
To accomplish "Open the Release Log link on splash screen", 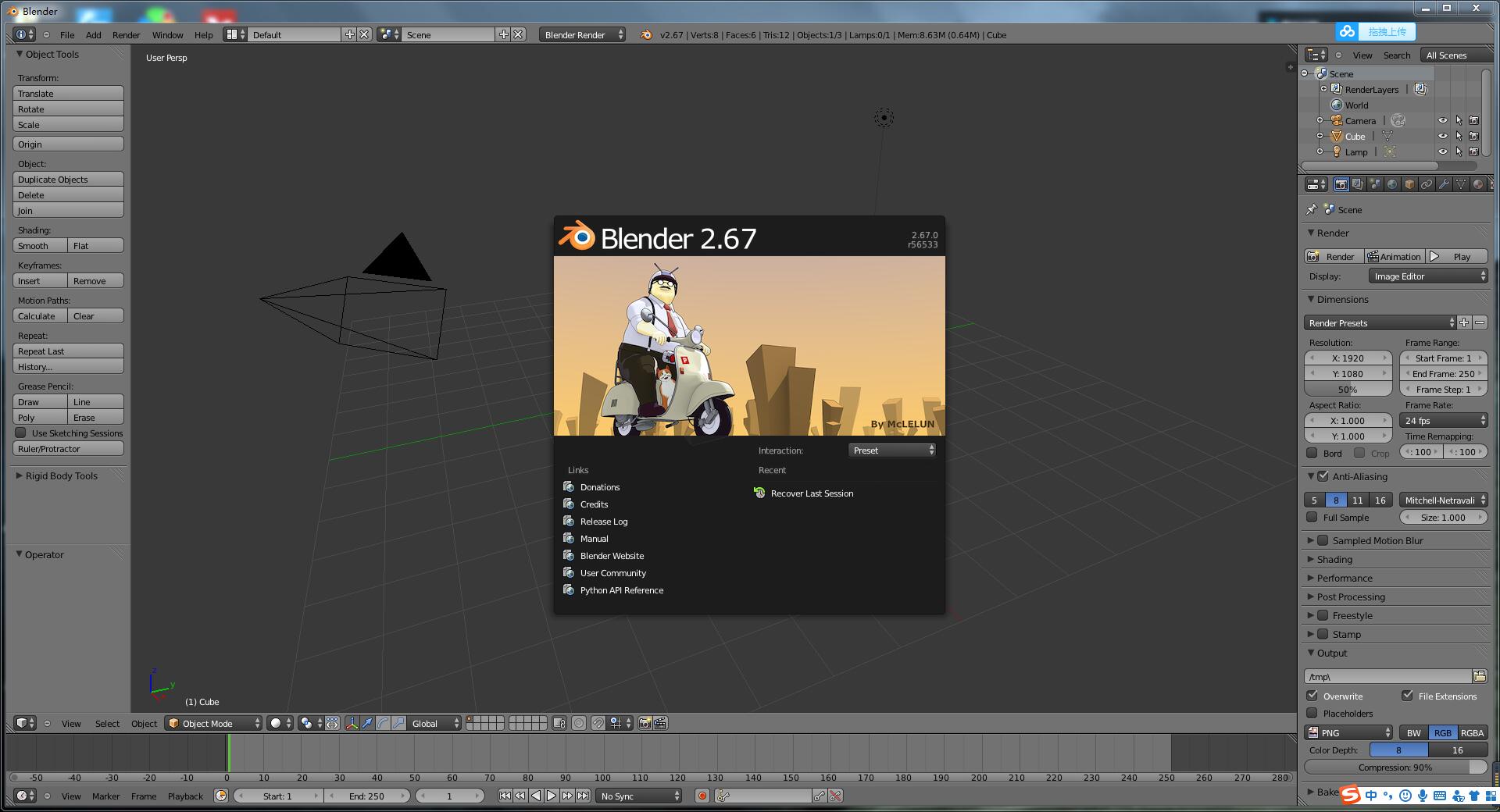I will 604,522.
